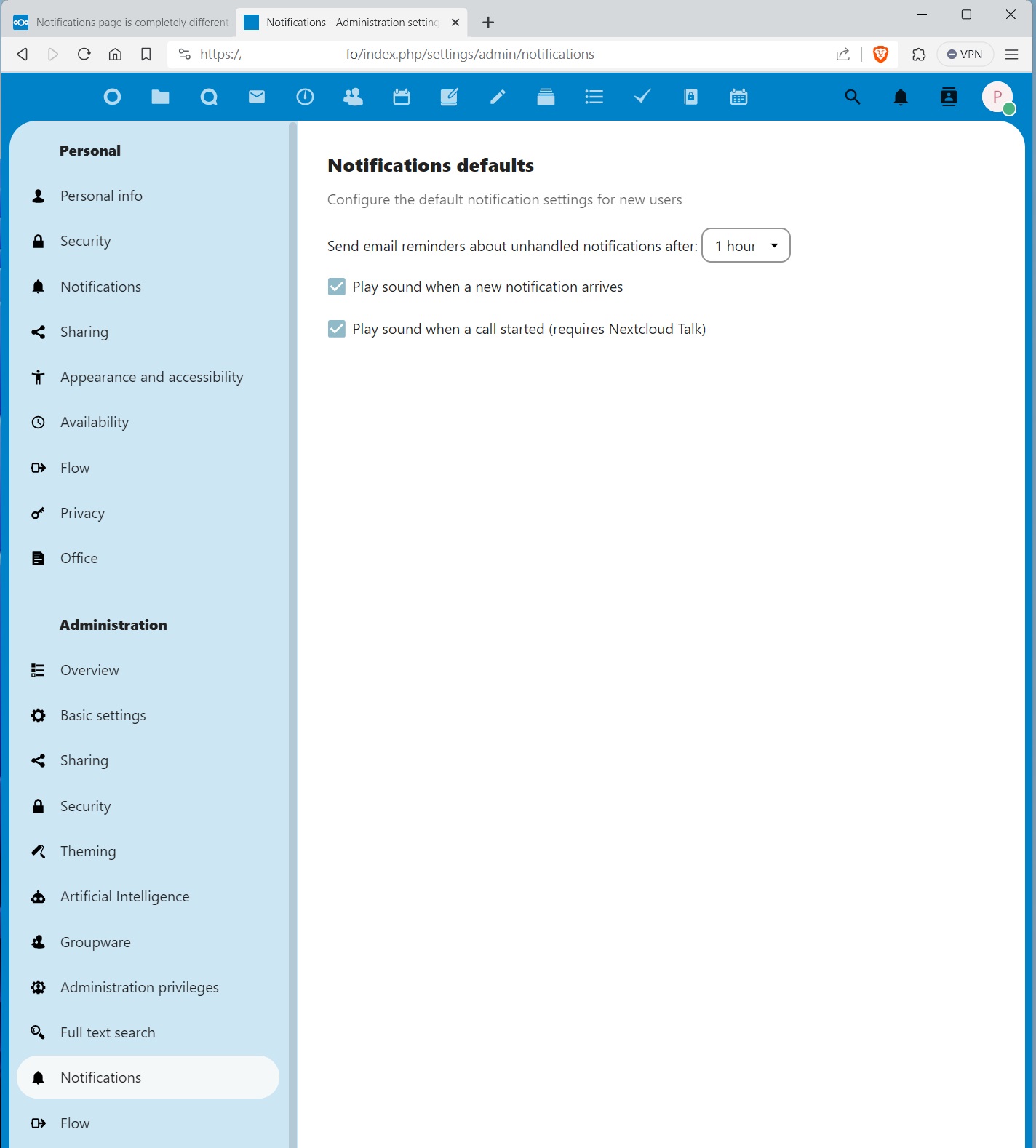This screenshot has height=1148, width=1036.
Task: Open unified search magnifier icon
Action: click(853, 97)
